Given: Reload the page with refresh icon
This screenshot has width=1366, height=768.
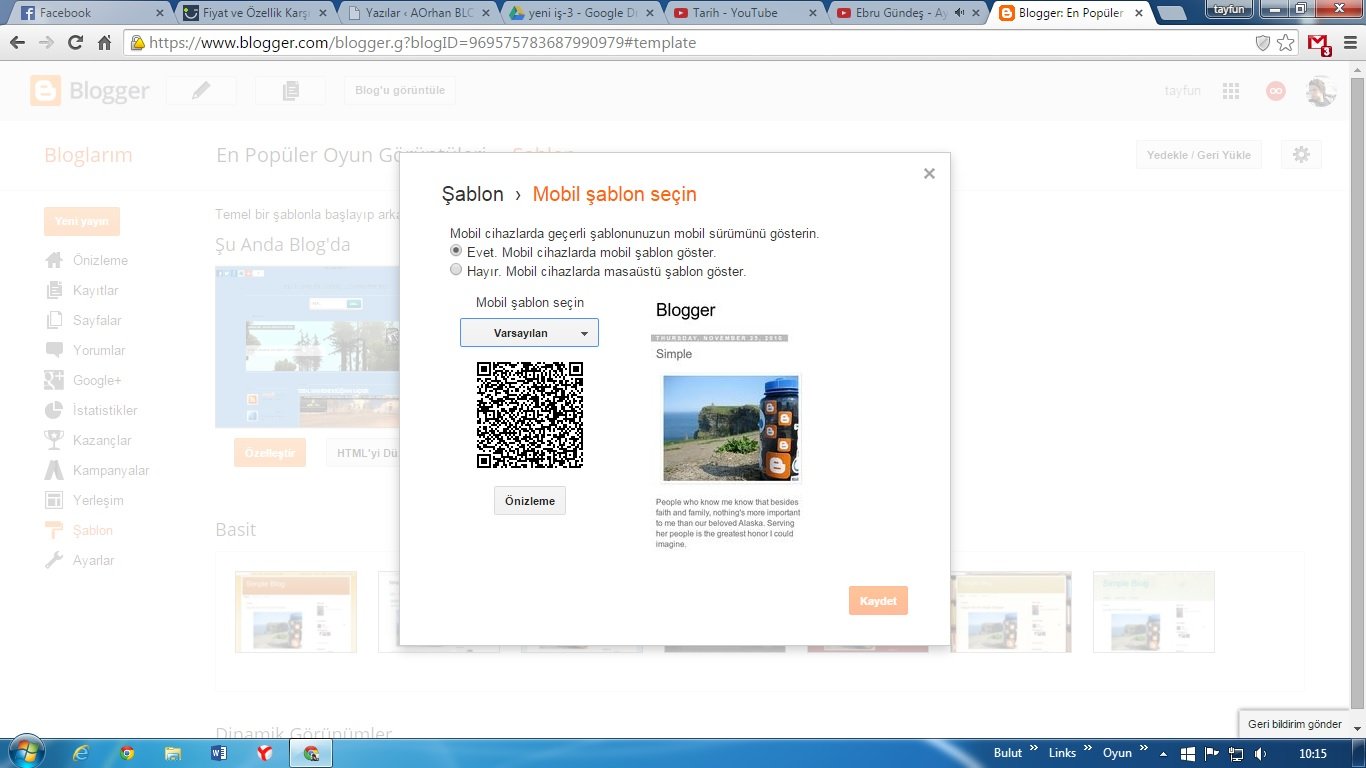Looking at the screenshot, I should point(75,43).
